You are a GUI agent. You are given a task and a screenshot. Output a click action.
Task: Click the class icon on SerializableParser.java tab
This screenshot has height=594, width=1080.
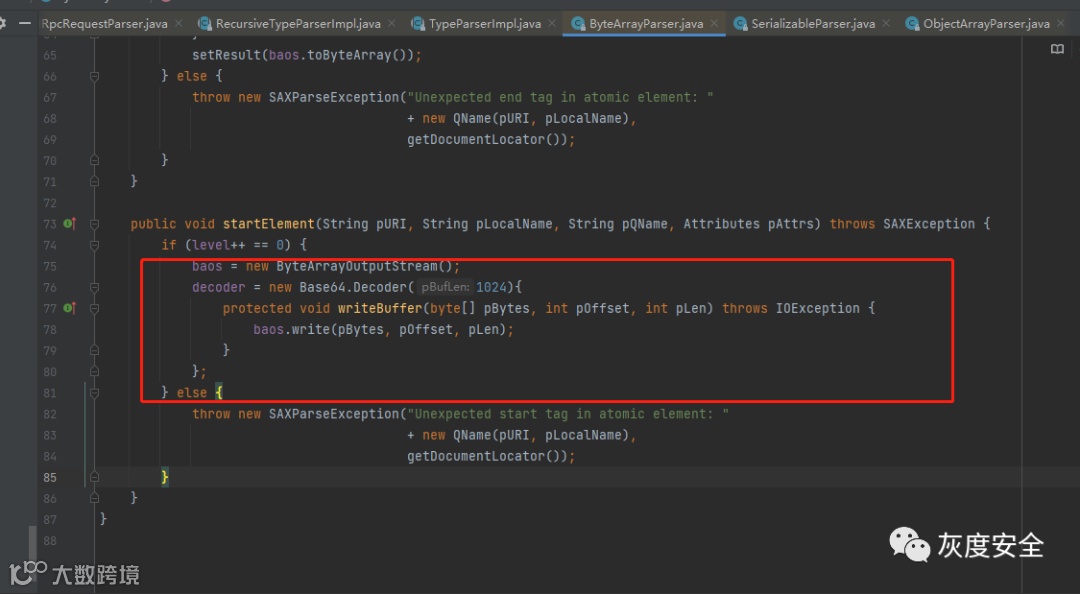(x=740, y=24)
